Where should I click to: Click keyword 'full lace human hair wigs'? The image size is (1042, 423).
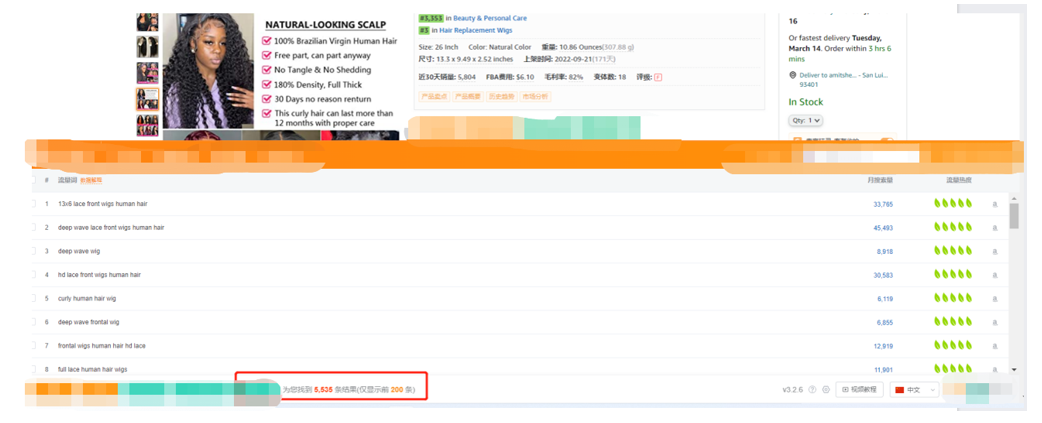(92, 369)
